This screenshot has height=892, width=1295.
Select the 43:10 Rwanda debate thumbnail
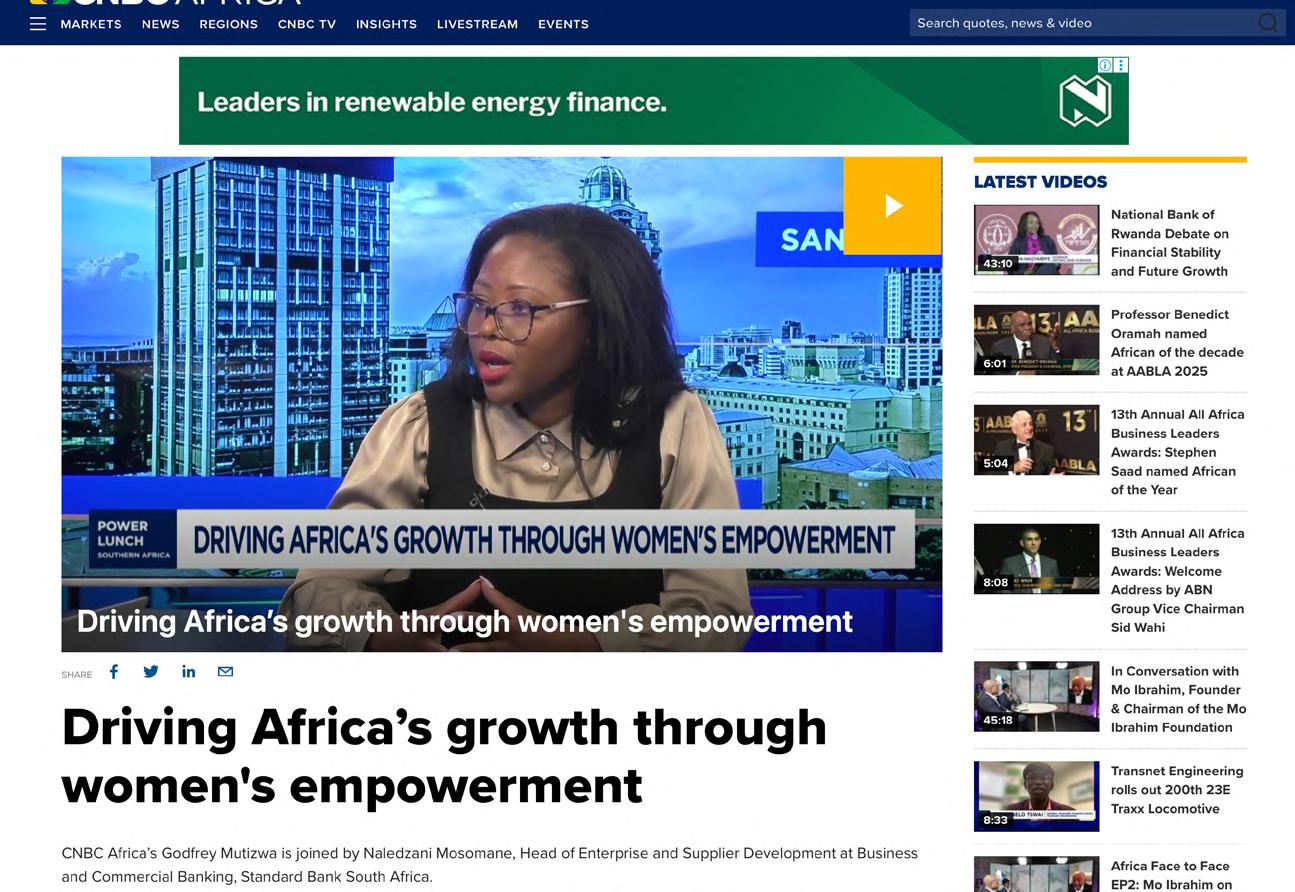(x=1036, y=241)
